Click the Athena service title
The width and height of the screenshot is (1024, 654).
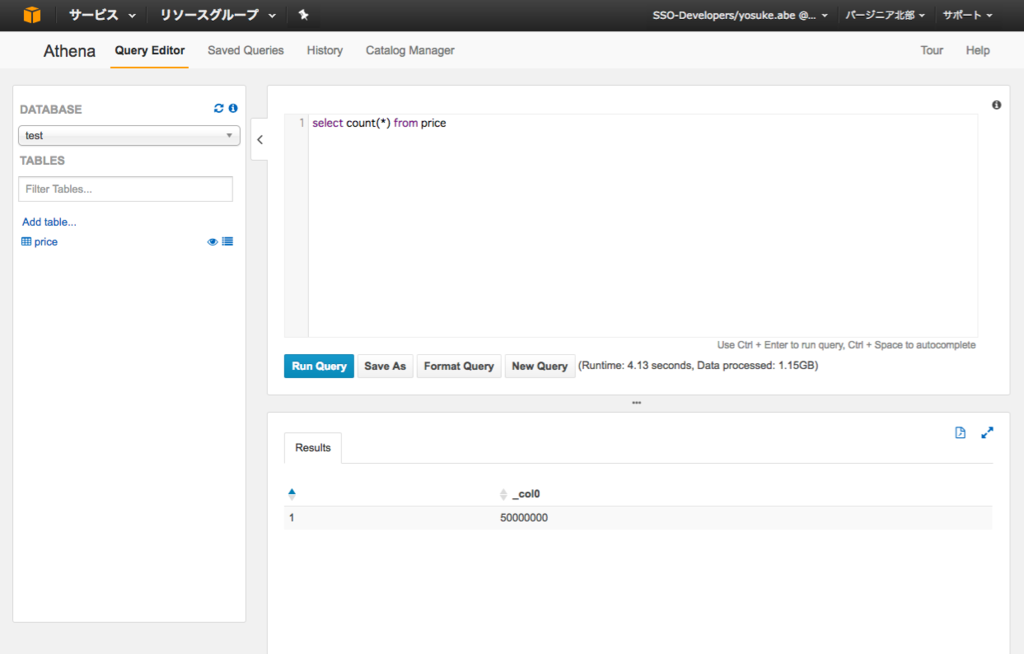click(69, 51)
